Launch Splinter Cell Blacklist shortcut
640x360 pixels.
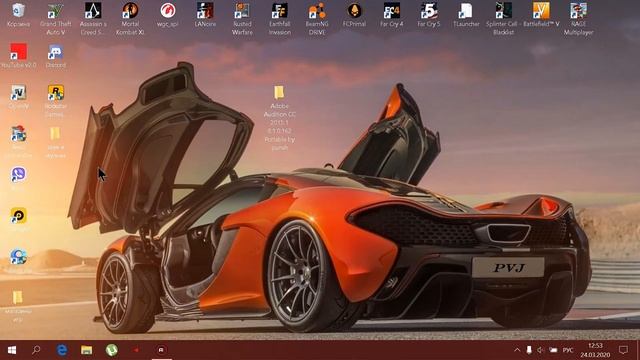coord(503,11)
